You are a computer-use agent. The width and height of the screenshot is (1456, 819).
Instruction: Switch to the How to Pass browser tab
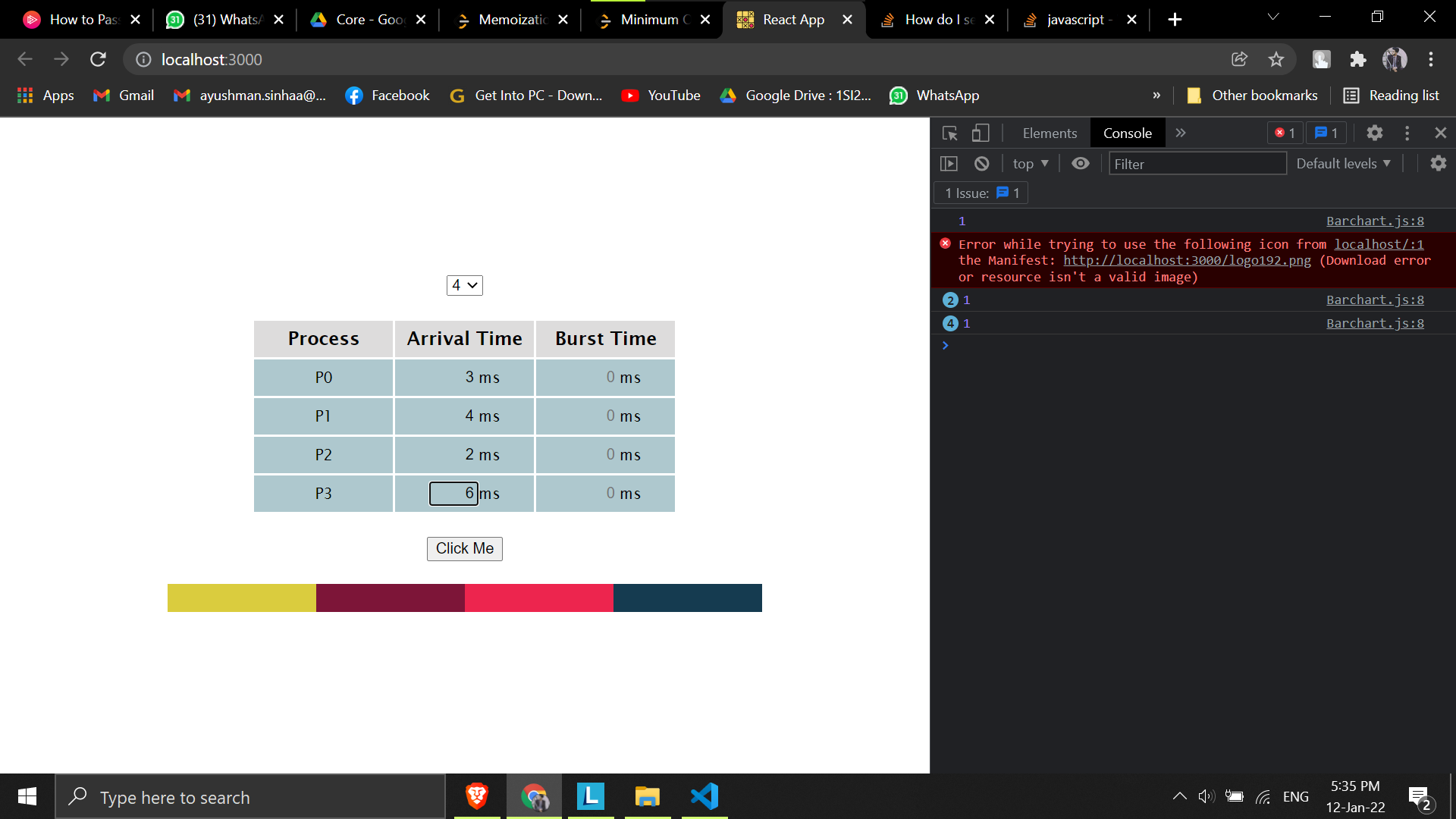tap(83, 20)
